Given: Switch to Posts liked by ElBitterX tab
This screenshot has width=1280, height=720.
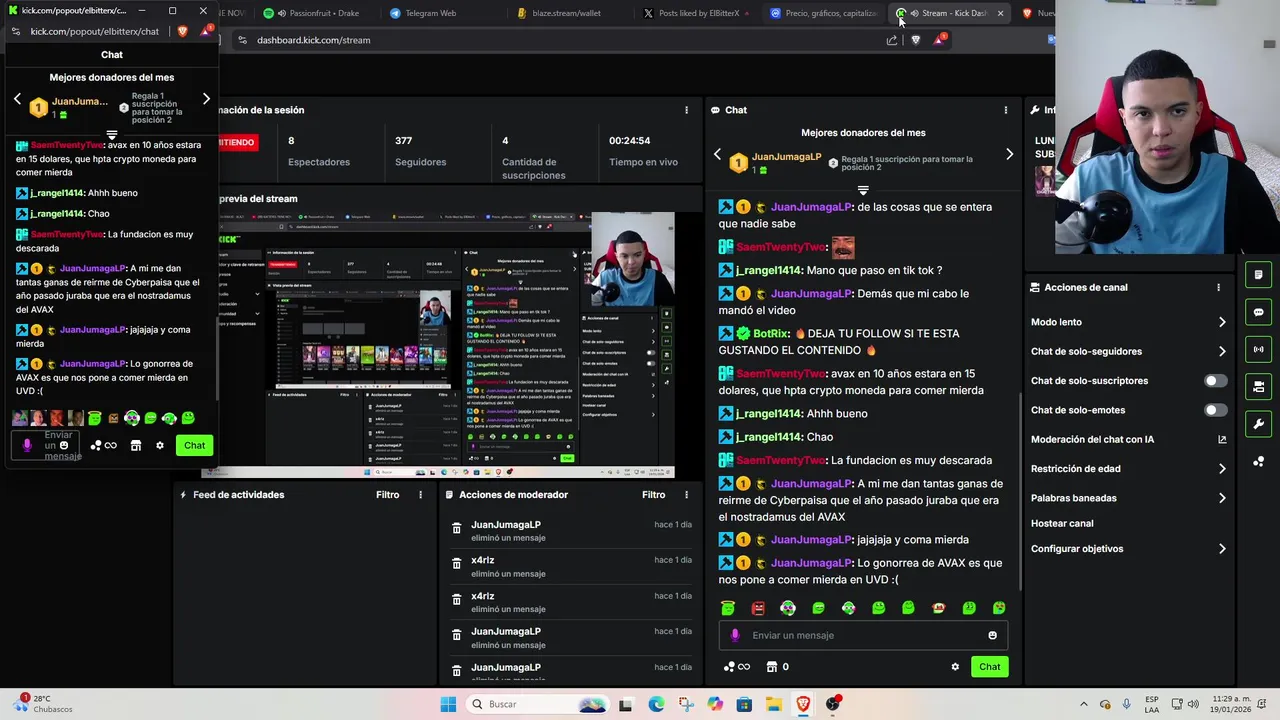Looking at the screenshot, I should pos(699,13).
